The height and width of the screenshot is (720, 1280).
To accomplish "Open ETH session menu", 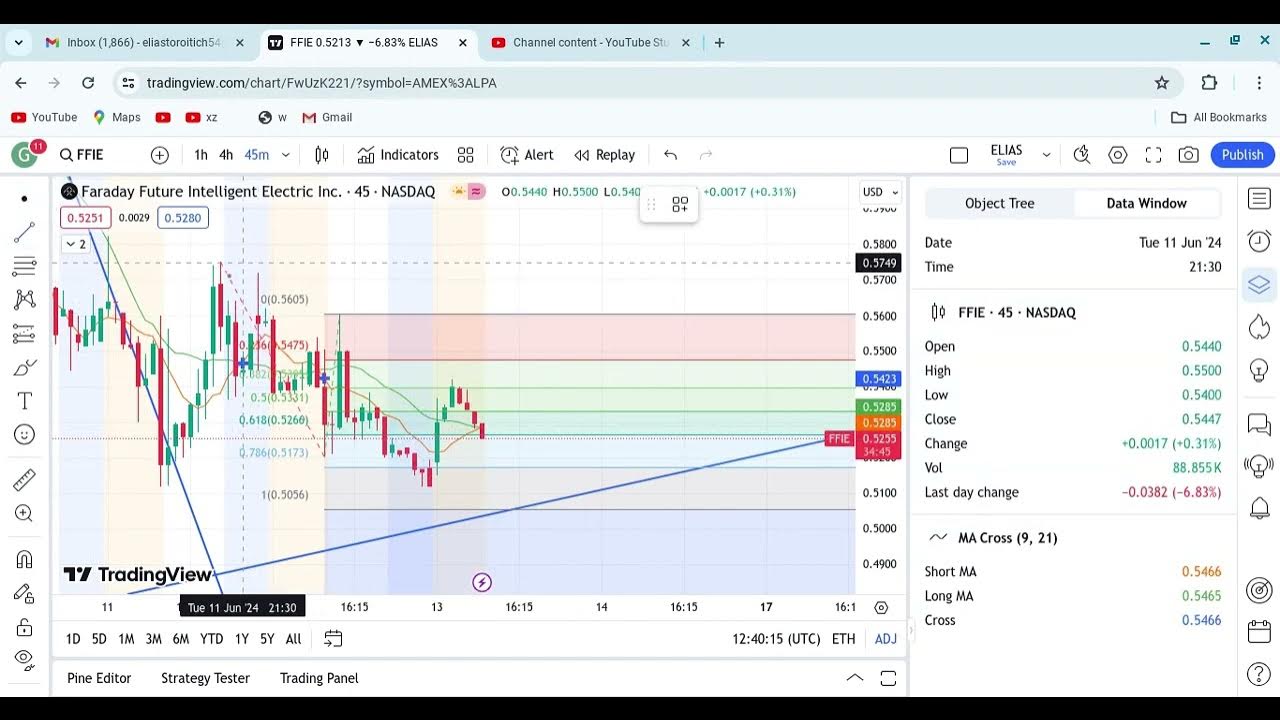I will pos(844,639).
